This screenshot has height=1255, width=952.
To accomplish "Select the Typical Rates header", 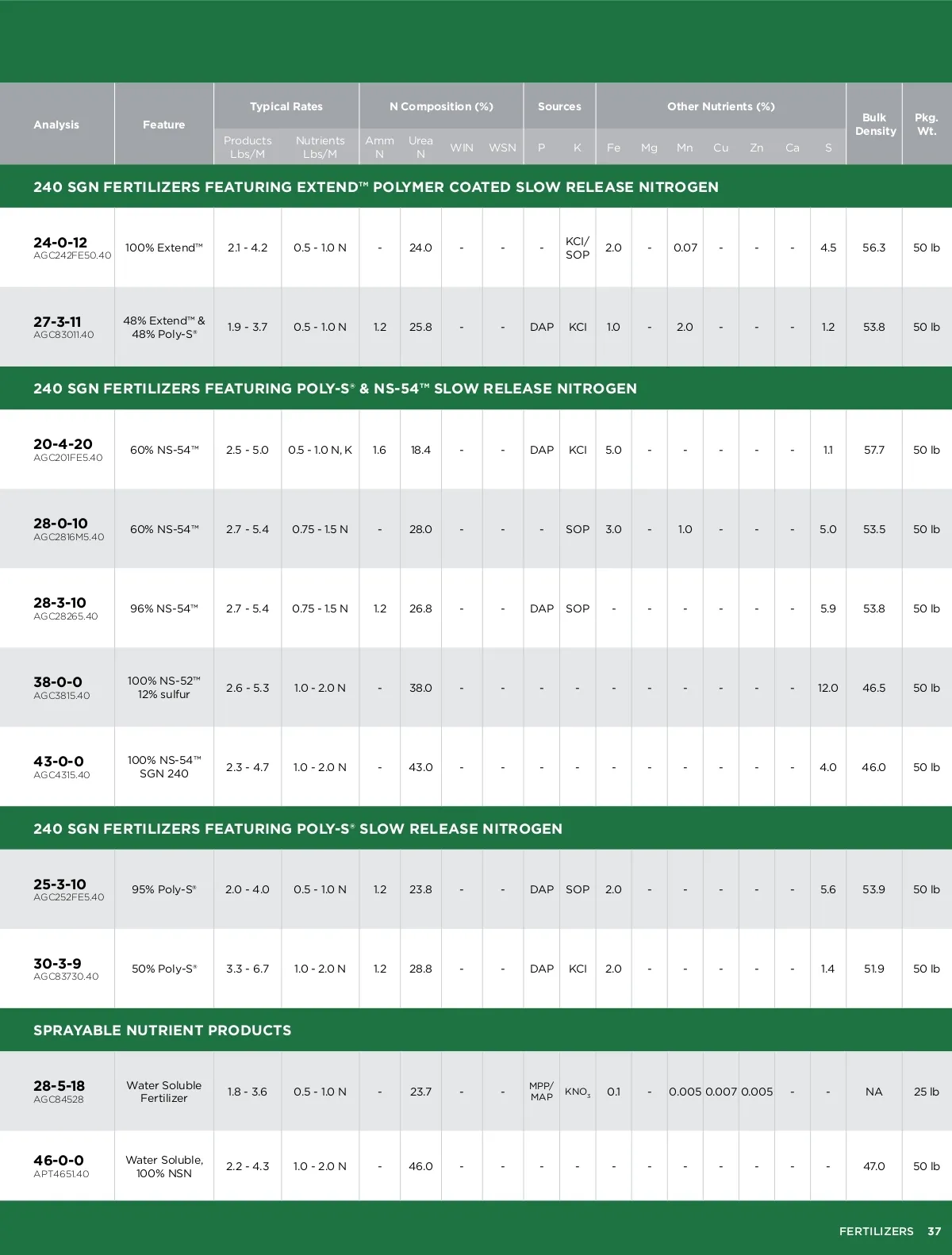I will click(286, 106).
